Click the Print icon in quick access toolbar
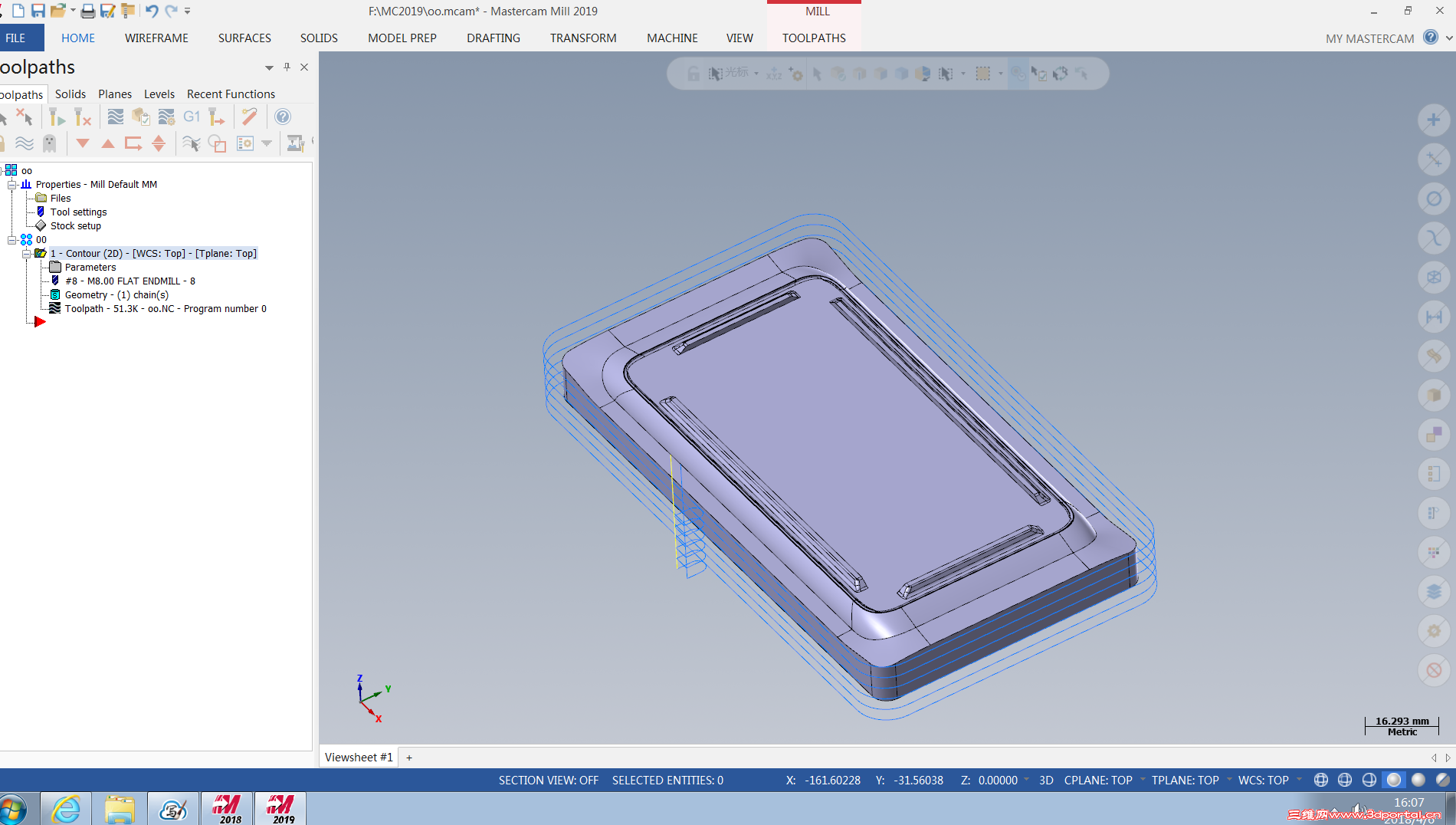 (88, 11)
